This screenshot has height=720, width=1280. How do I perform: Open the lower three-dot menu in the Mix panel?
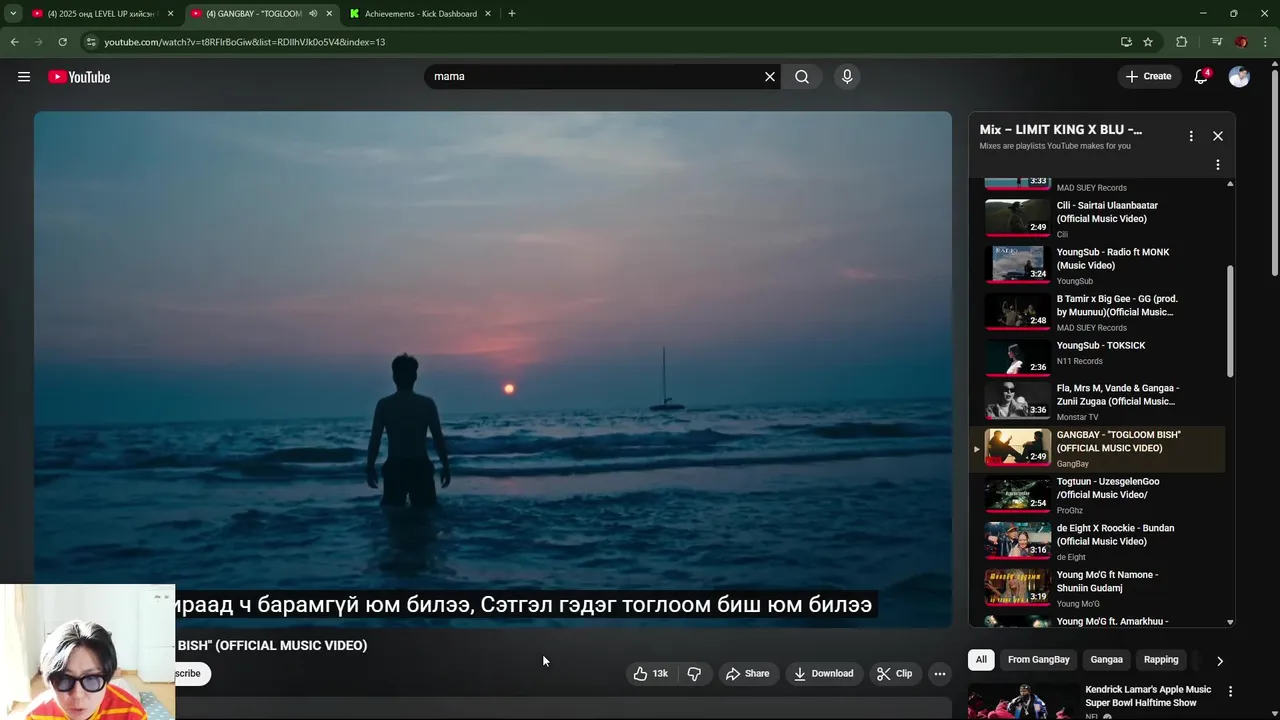(1217, 165)
